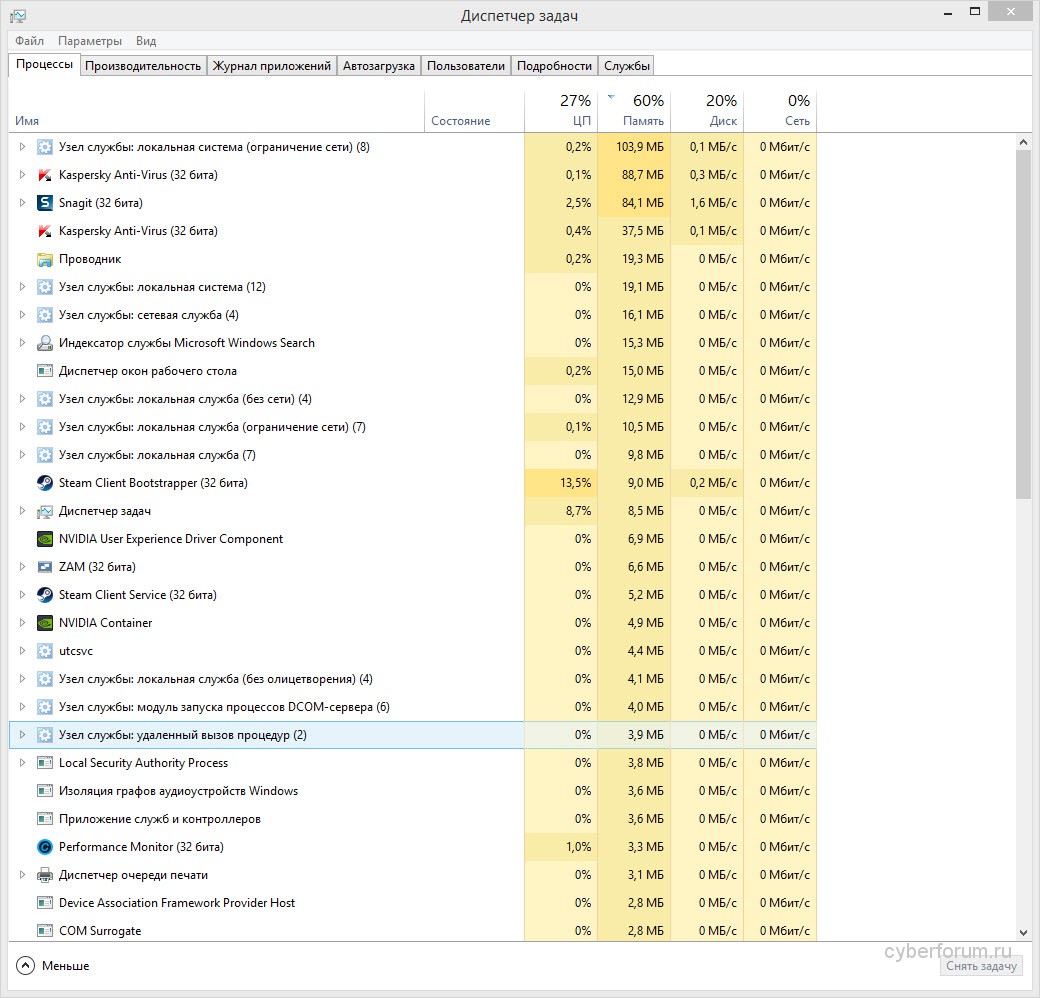This screenshot has height=998, width=1040.
Task: Expand the Snagit process group
Action: [x=23, y=203]
